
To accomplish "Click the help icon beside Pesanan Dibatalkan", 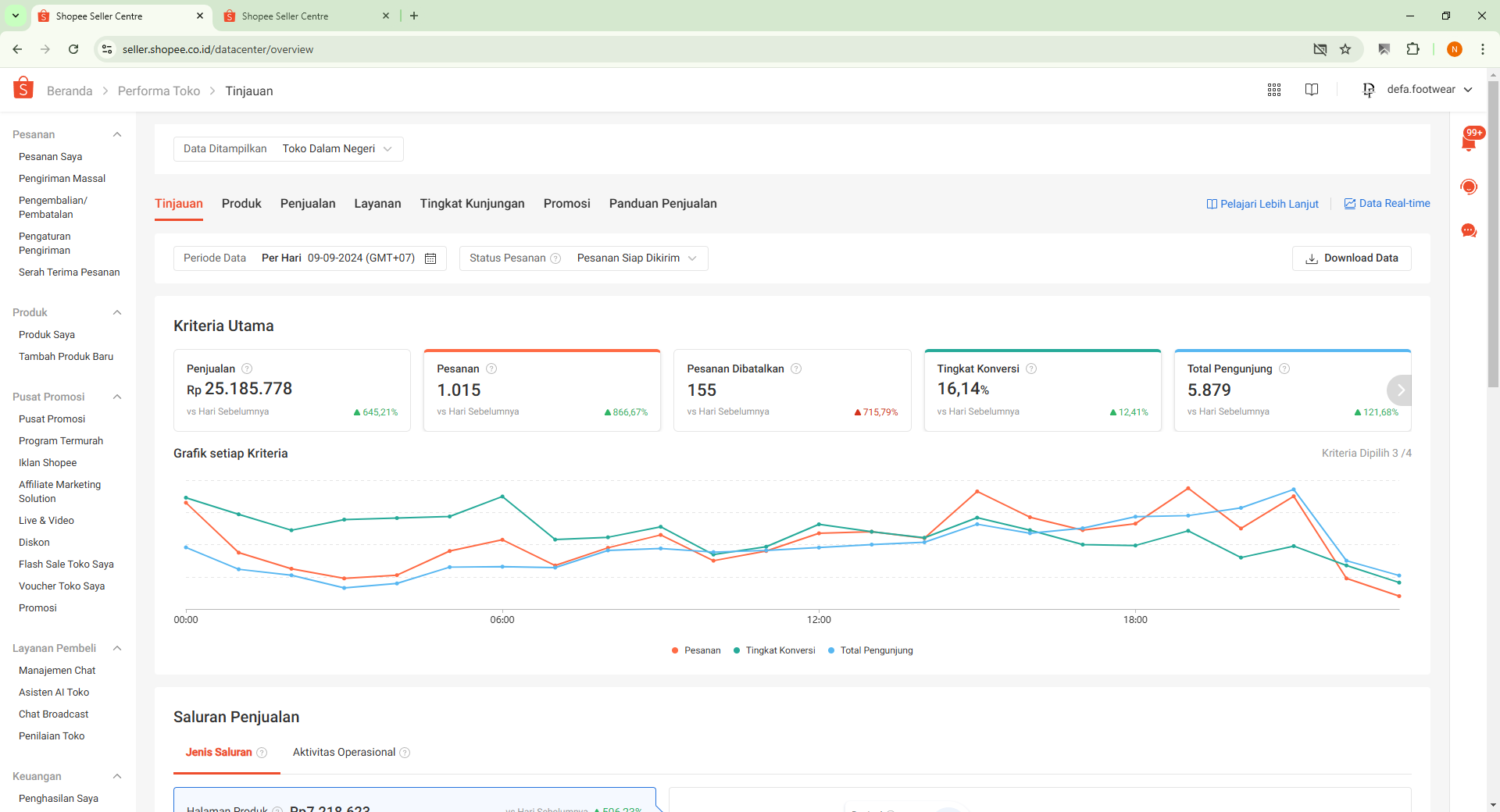I will [x=796, y=369].
